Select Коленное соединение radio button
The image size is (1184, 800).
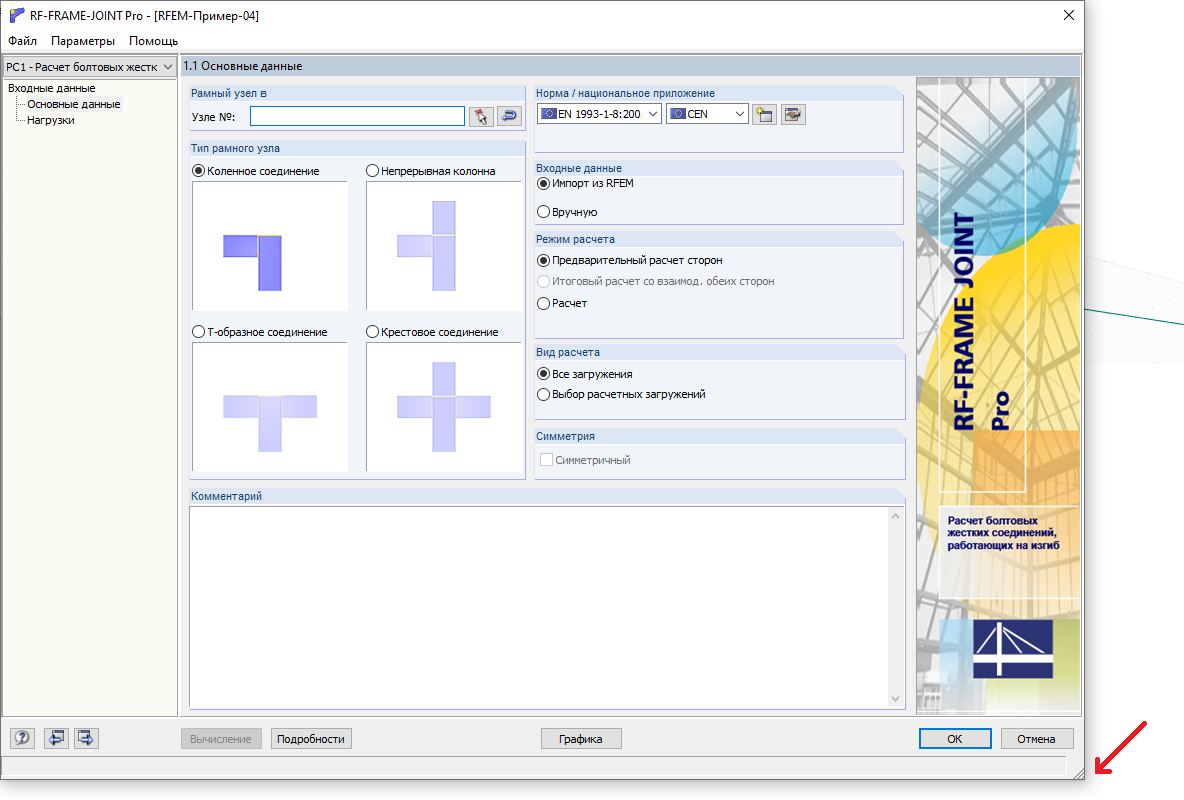click(x=199, y=171)
